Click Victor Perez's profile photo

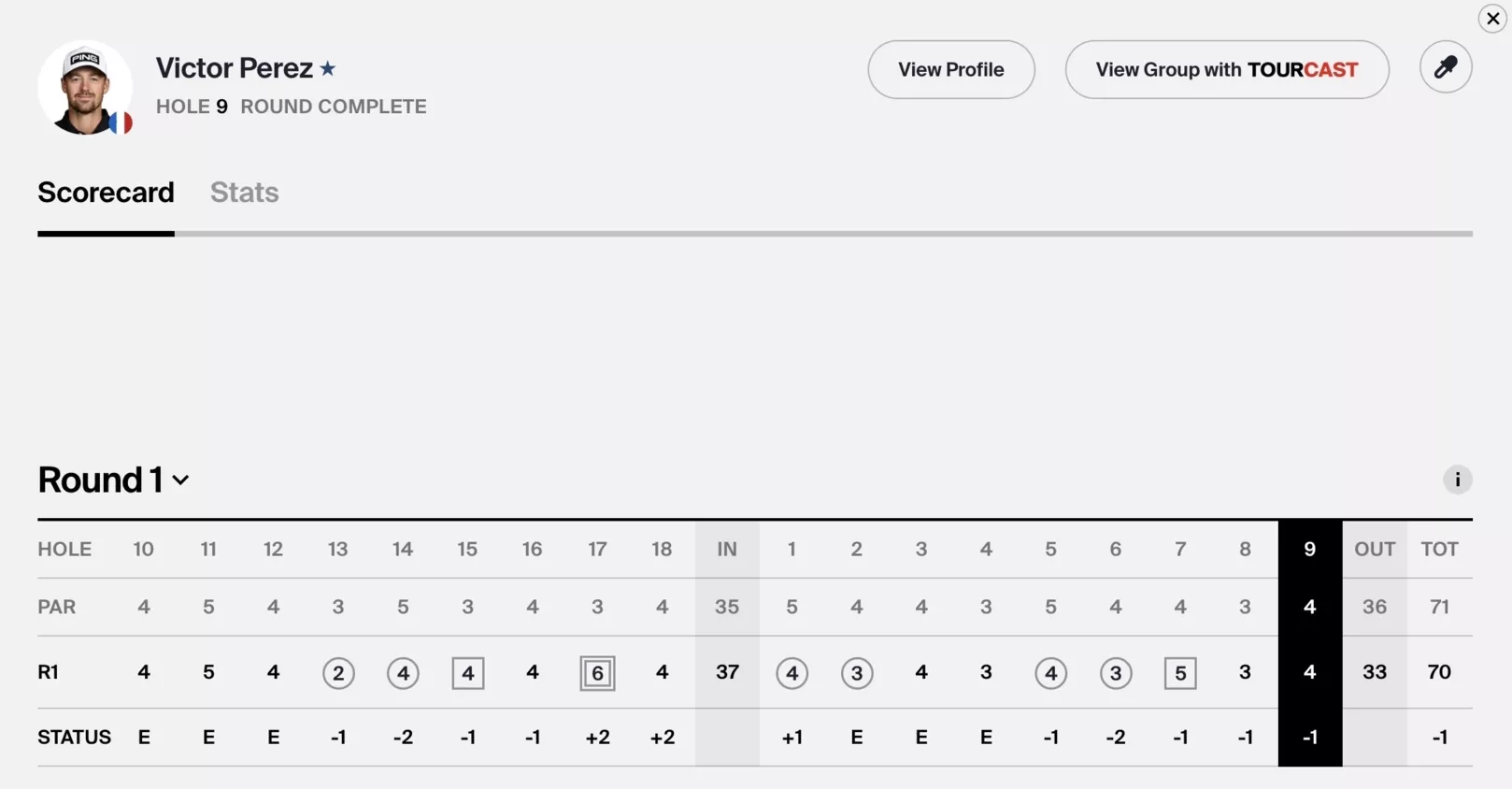click(x=84, y=88)
